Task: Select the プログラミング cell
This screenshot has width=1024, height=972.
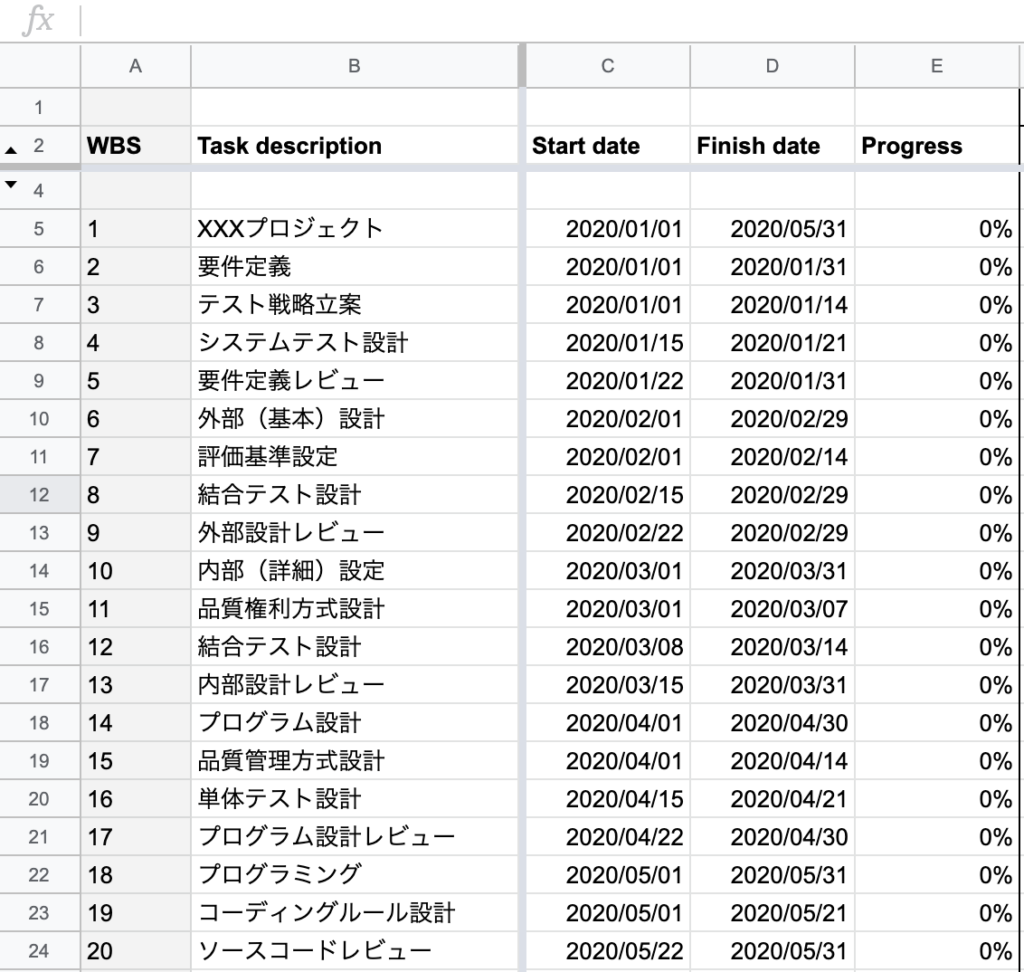Action: pyautogui.click(x=354, y=875)
